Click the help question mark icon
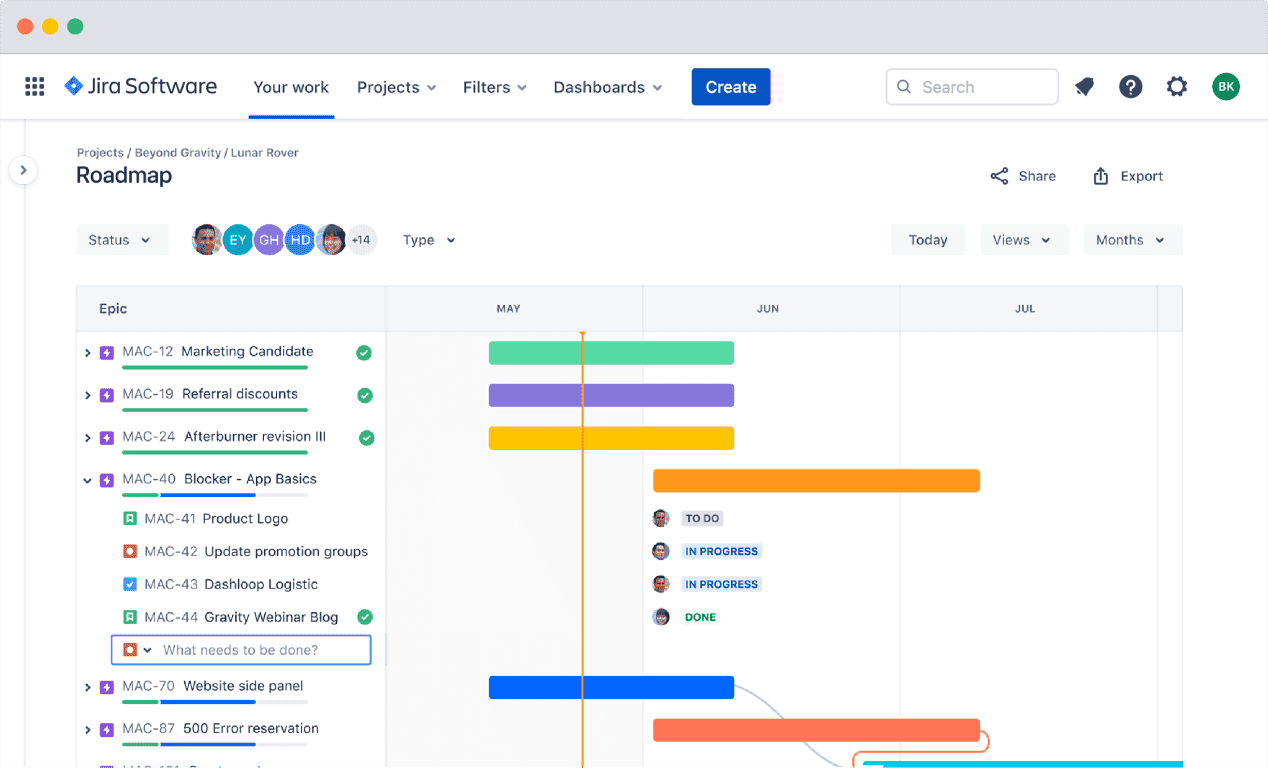This screenshot has height=768, width=1268. pyautogui.click(x=1130, y=86)
